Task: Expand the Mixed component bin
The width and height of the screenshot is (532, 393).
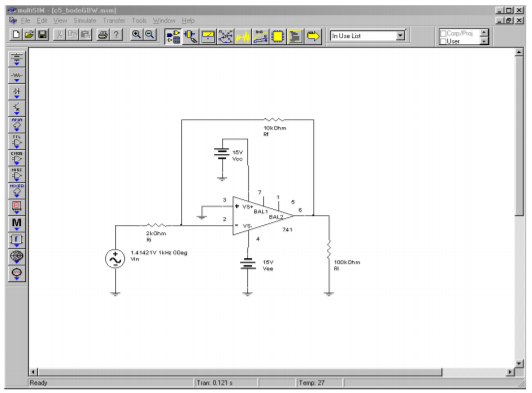Action: (x=17, y=191)
